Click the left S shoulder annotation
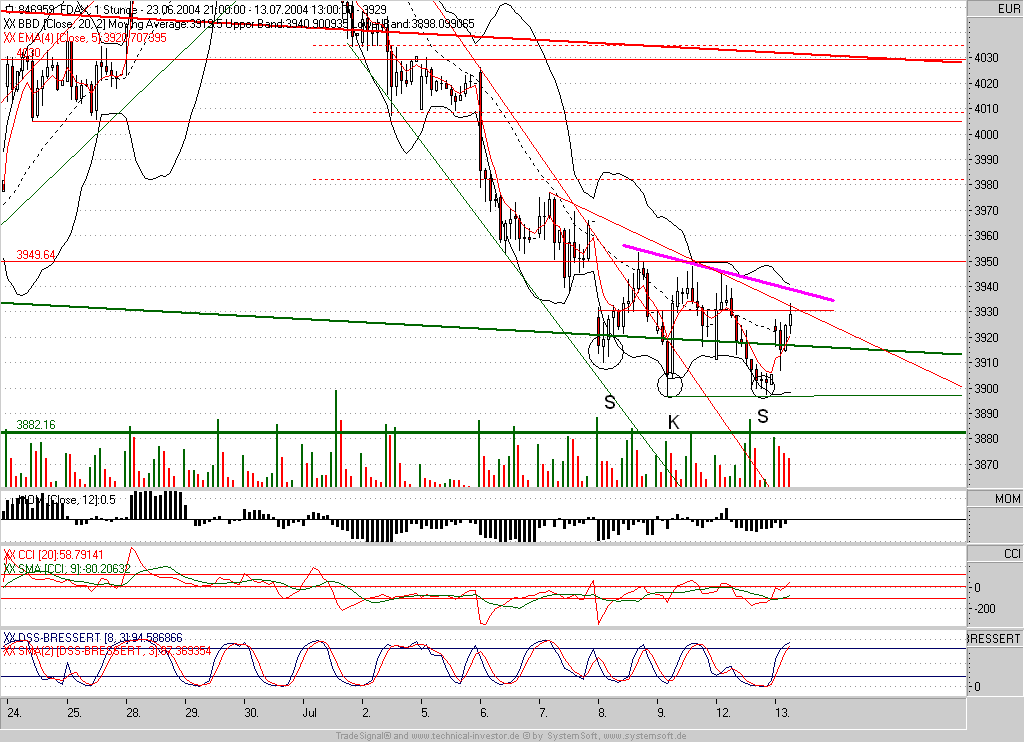This screenshot has height=742, width=1024. coord(609,402)
